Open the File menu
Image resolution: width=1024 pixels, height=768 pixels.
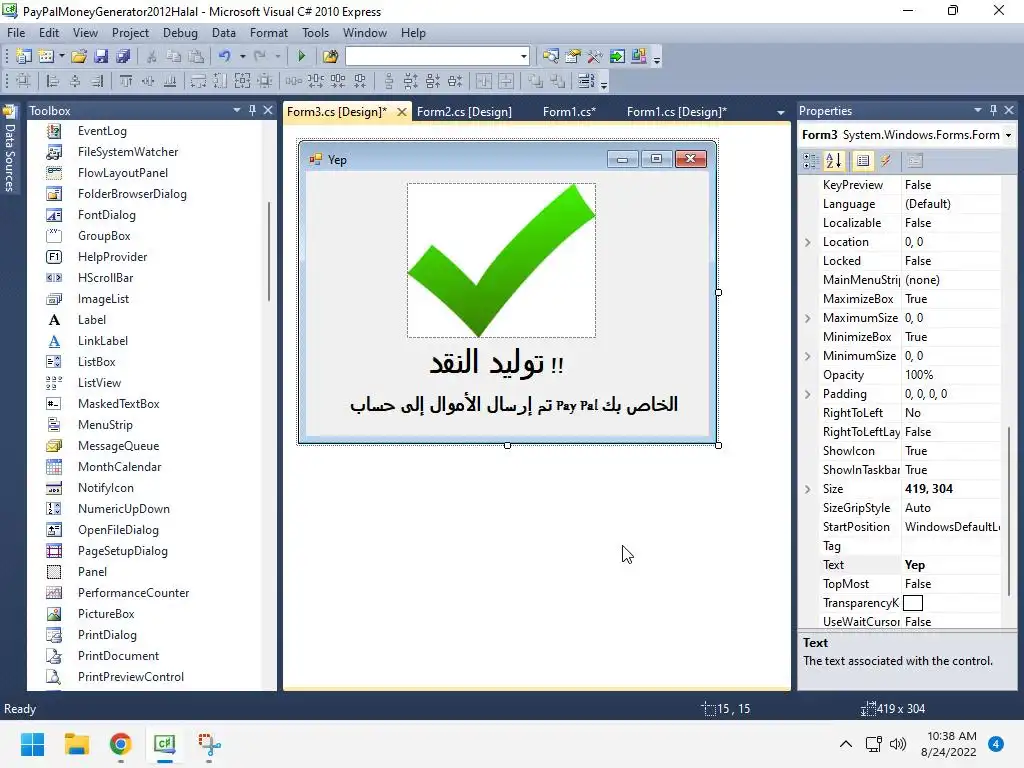pyautogui.click(x=16, y=33)
